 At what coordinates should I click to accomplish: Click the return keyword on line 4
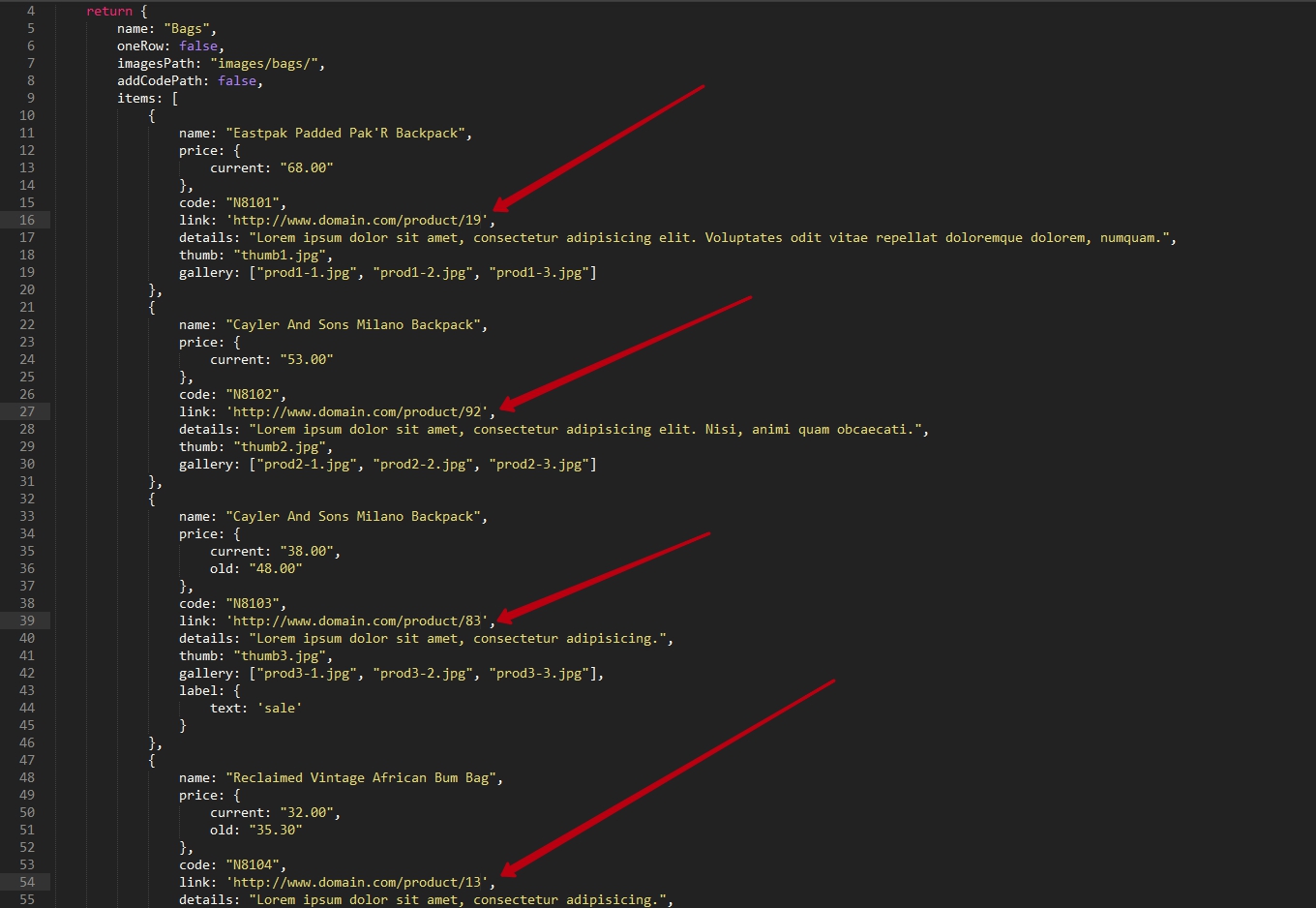[x=109, y=12]
